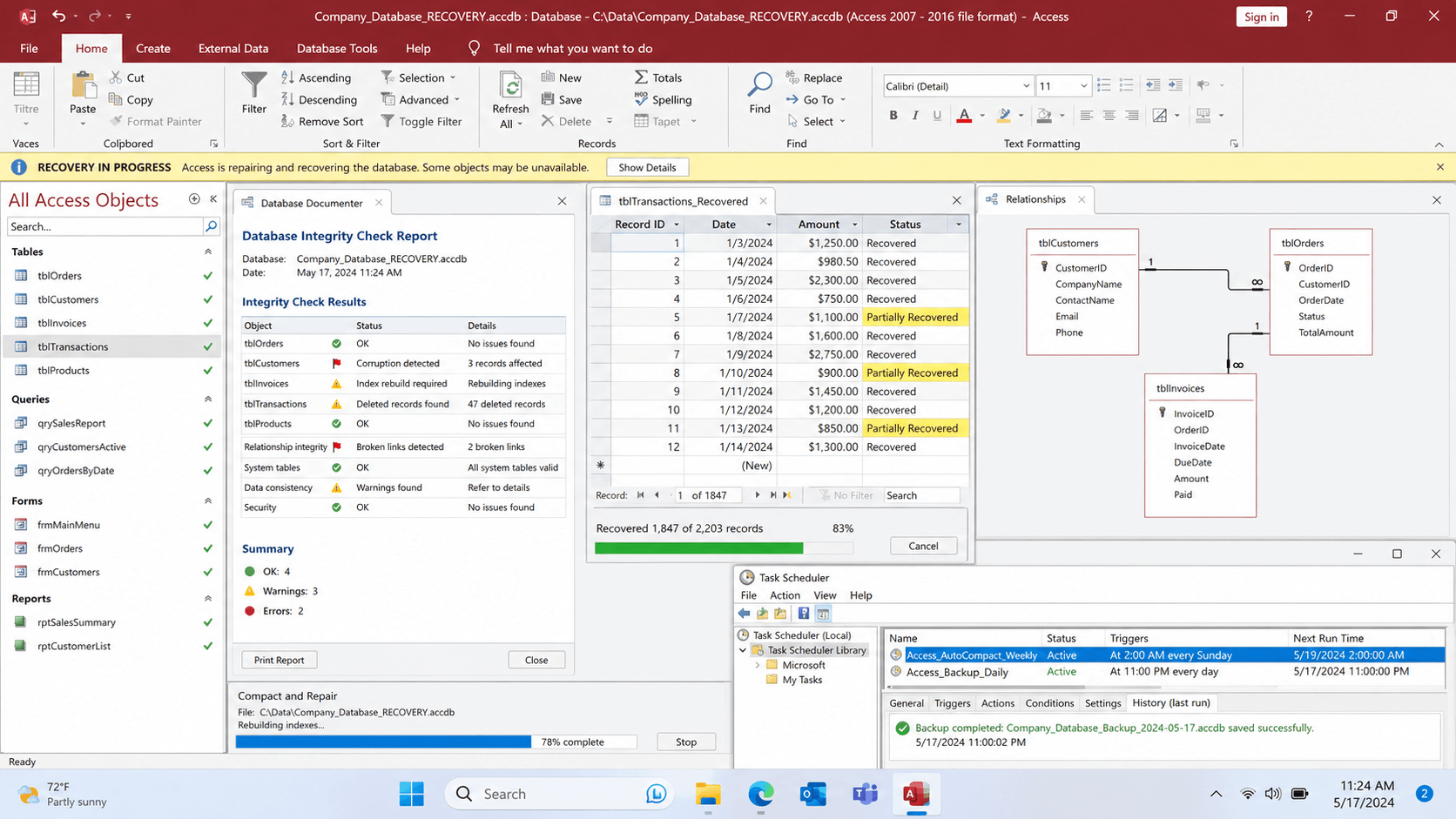The image size is (1456, 819).
Task: Click checkmark next to rptCustomerList
Action: pyautogui.click(x=207, y=647)
